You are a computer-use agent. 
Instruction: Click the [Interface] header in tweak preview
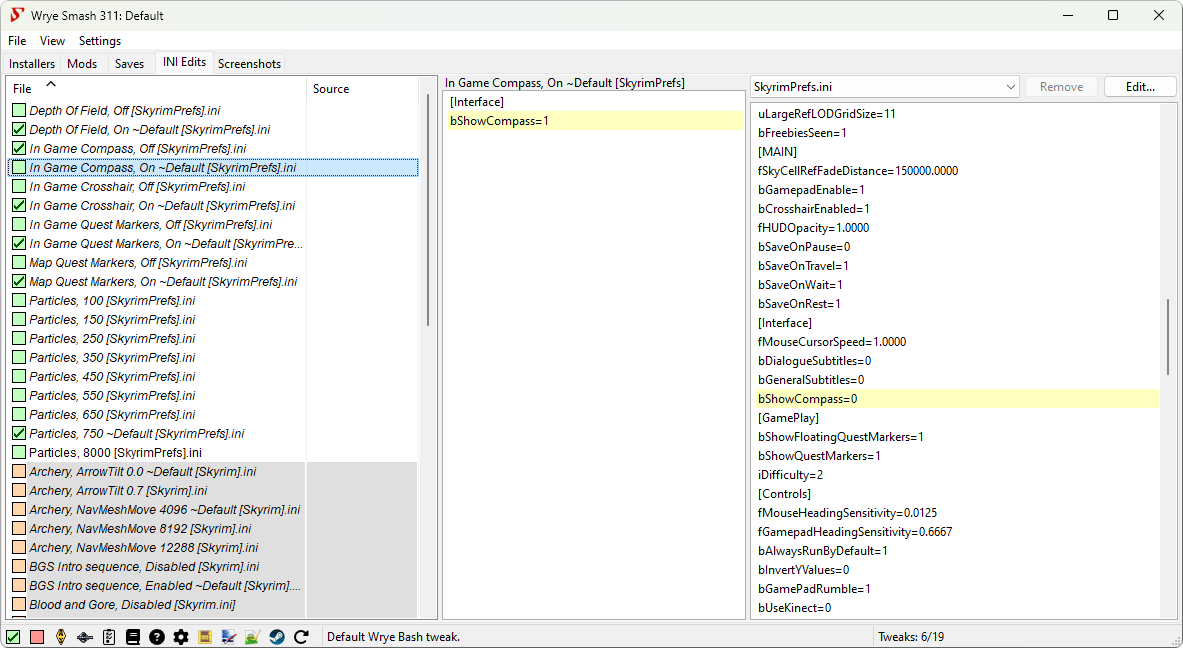[x=477, y=102]
